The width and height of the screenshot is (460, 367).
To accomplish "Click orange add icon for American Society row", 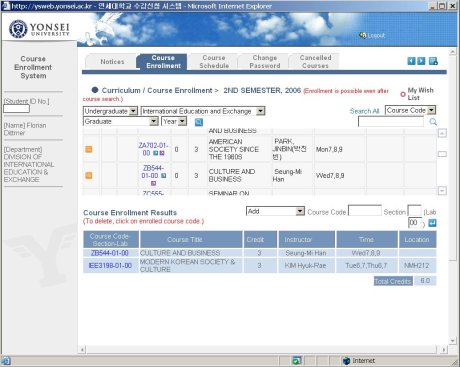I will click(x=89, y=149).
